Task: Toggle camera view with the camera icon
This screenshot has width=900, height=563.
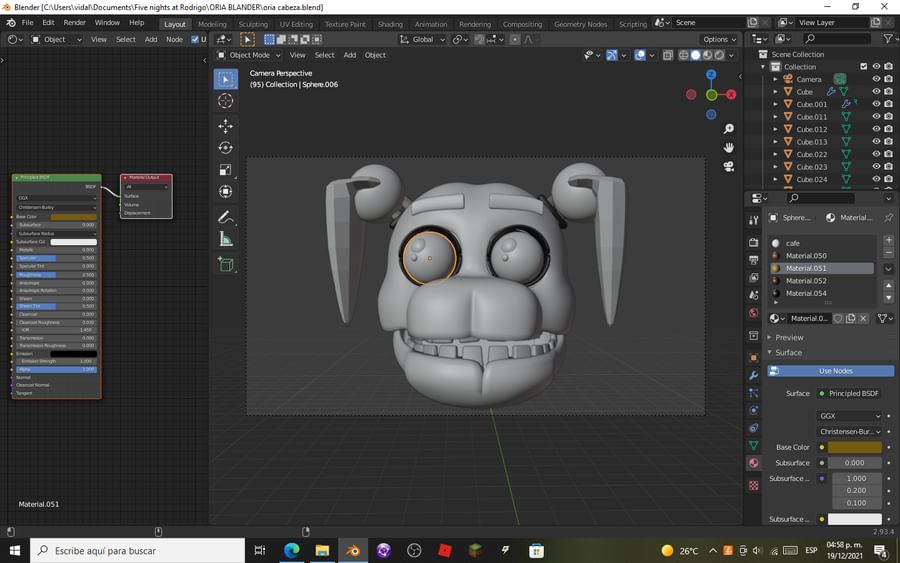Action: pos(729,166)
